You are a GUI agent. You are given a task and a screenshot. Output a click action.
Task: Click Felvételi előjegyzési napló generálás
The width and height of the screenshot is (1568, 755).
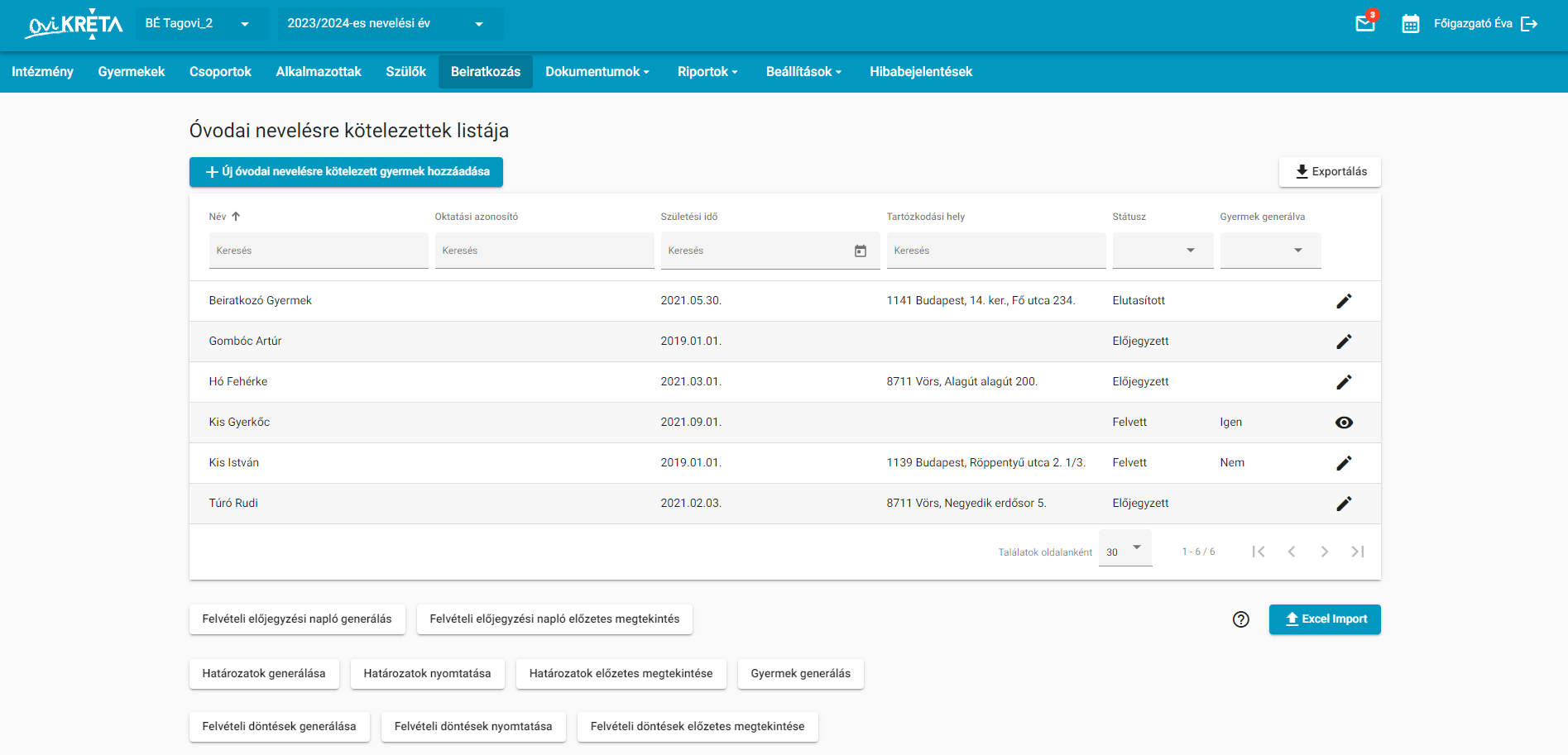[297, 619]
